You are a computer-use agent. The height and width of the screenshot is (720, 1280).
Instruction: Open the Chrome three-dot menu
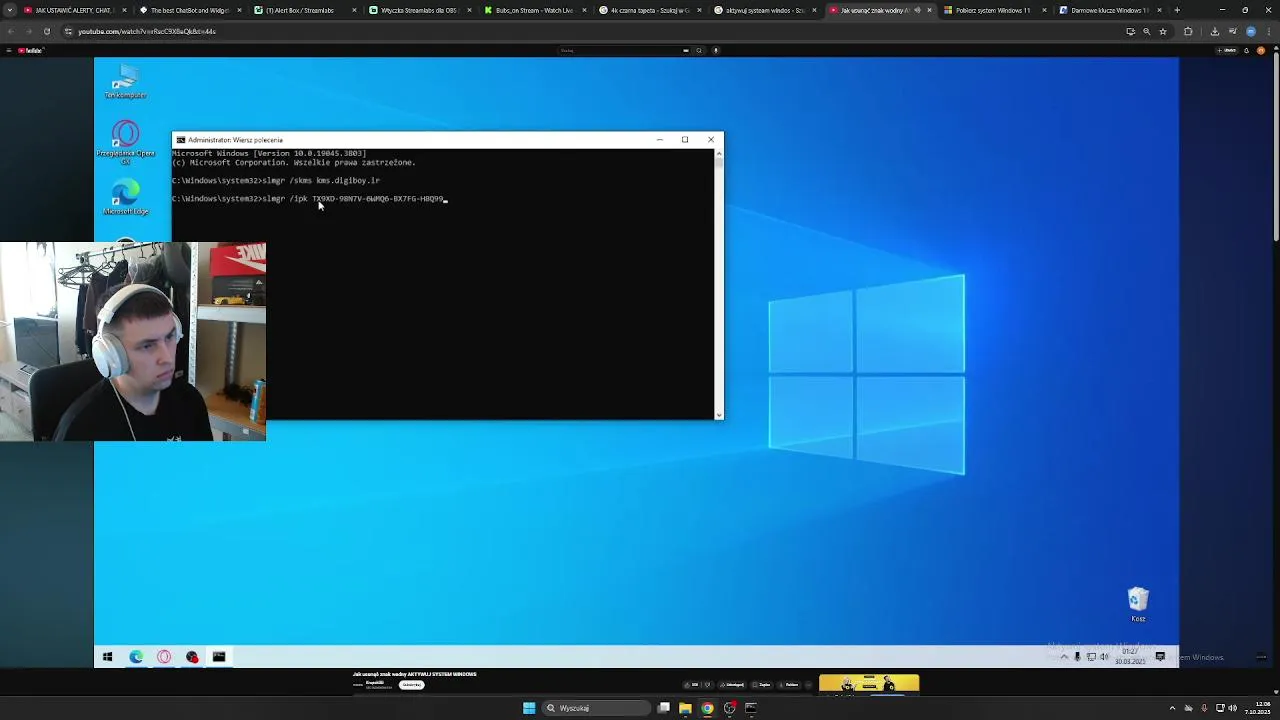pos(1270,31)
